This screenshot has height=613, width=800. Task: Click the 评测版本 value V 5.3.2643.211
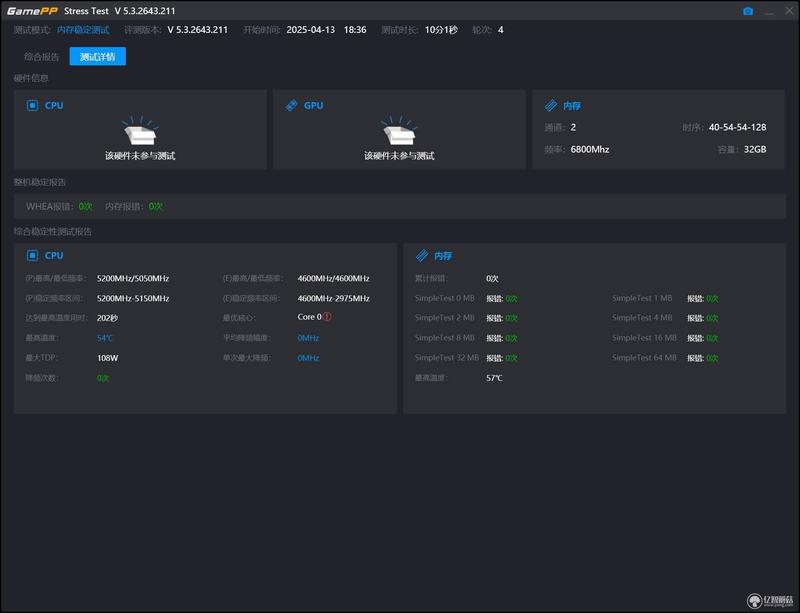coord(197,30)
